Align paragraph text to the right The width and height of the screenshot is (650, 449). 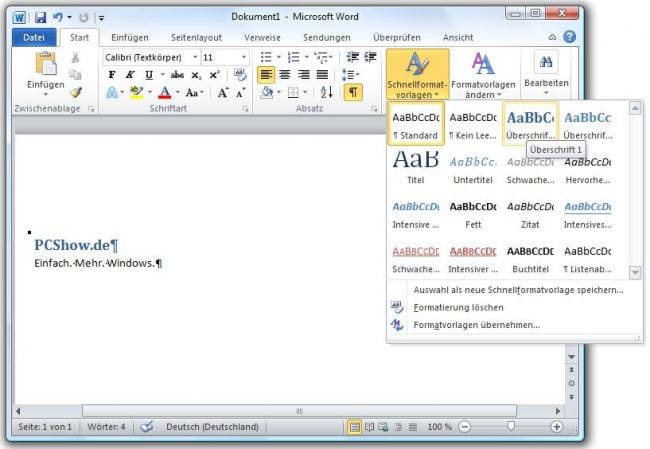click(303, 75)
